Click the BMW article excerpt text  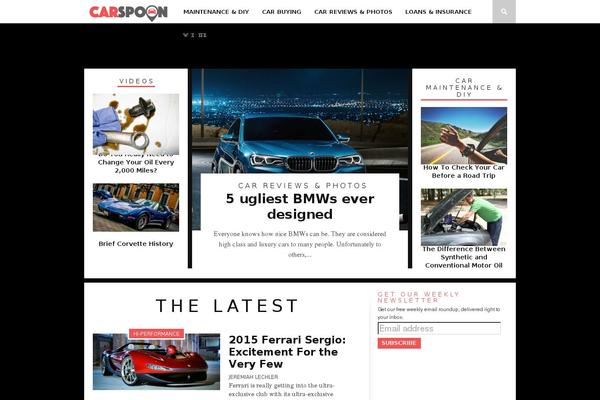[300, 244]
